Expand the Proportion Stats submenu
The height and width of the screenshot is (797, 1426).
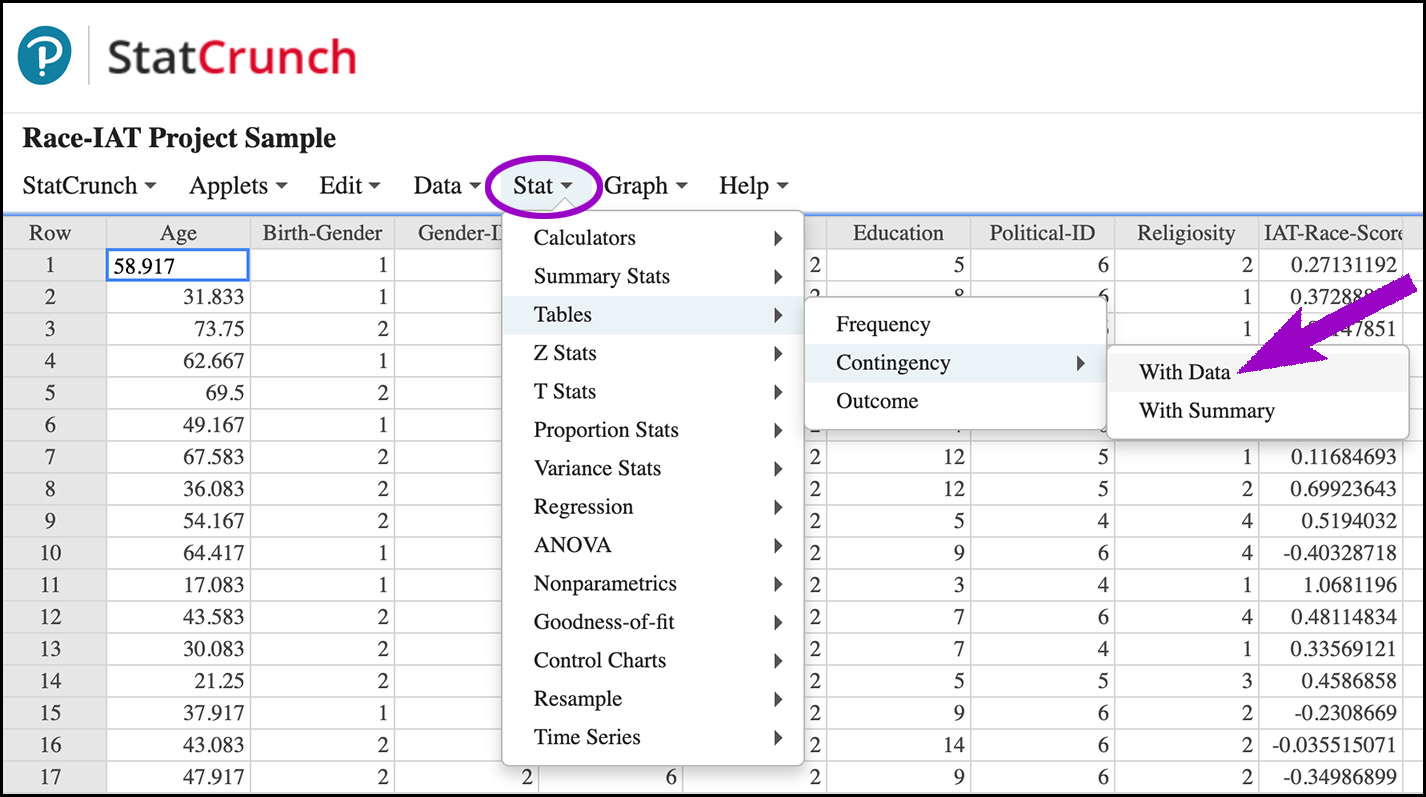point(653,430)
